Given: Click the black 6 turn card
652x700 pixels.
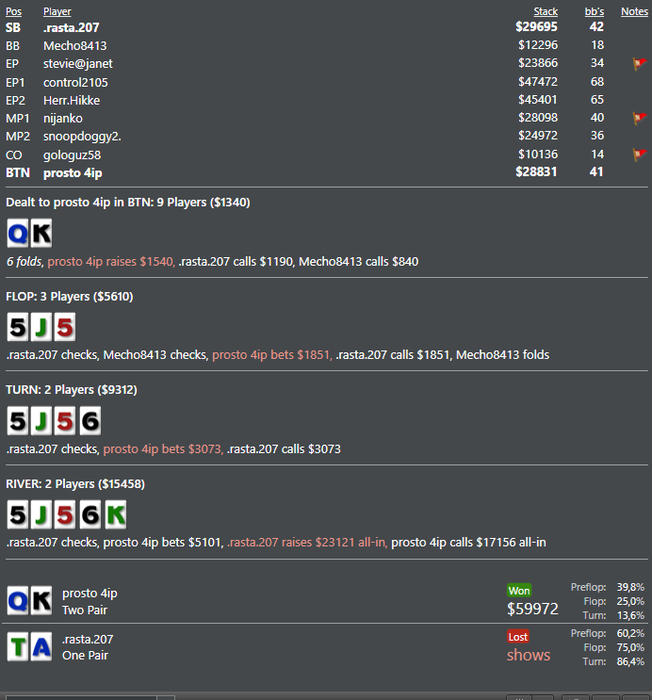Looking at the screenshot, I should pyautogui.click(x=90, y=421).
